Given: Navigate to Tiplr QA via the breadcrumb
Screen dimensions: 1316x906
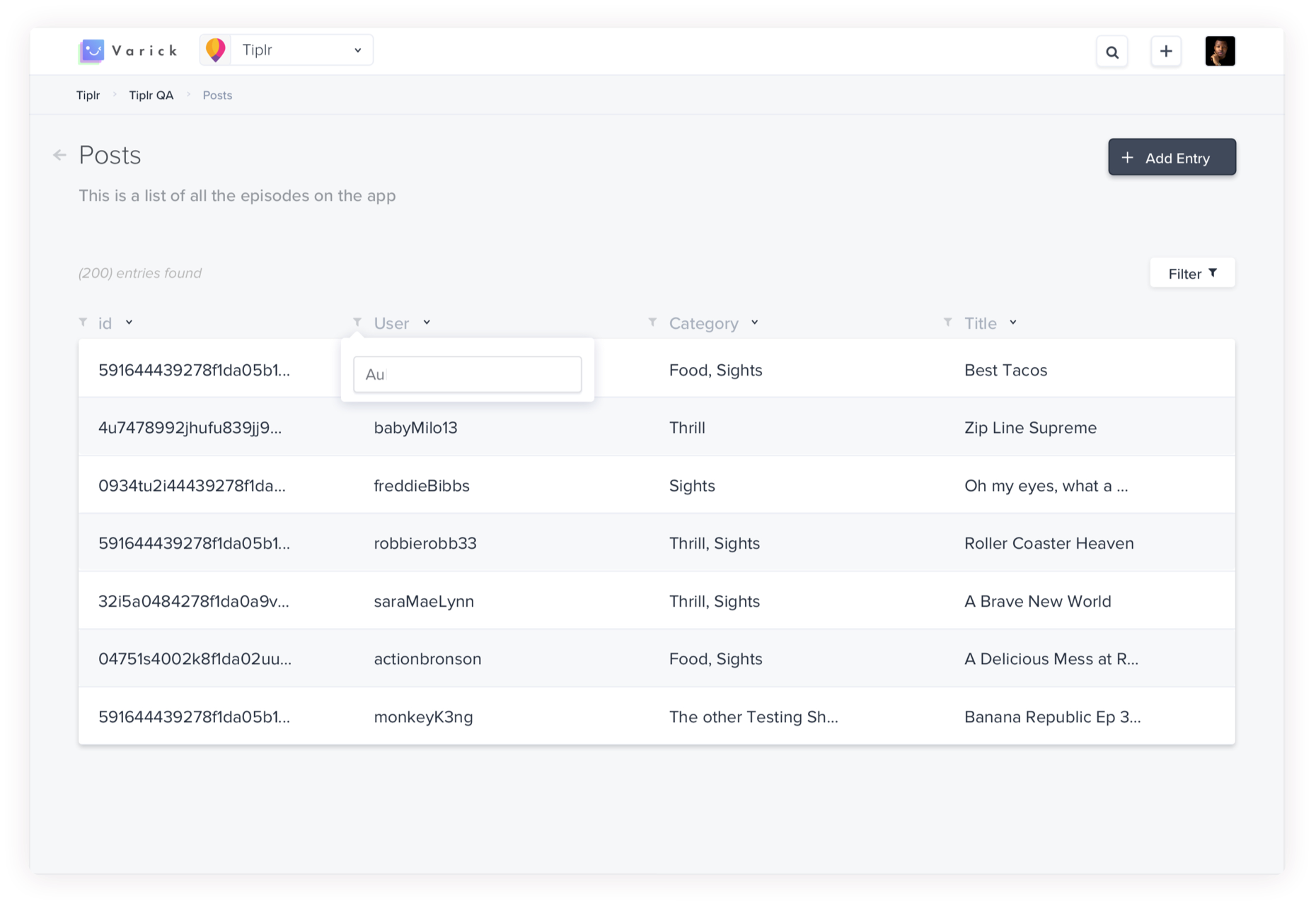Looking at the screenshot, I should (151, 95).
